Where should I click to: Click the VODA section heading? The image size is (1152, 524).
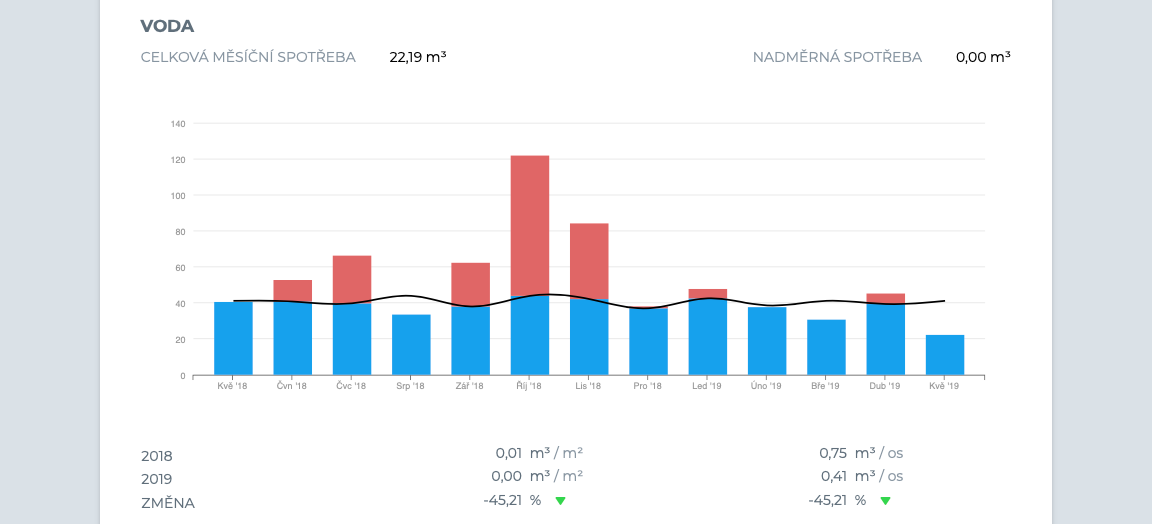[167, 26]
